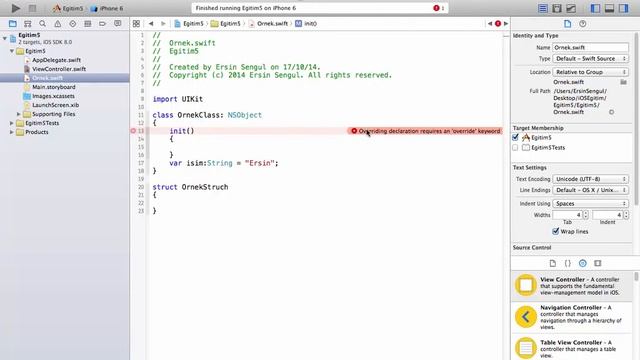The image size is (640, 360).
Task: Open the Find navigator search icon
Action: (42, 24)
